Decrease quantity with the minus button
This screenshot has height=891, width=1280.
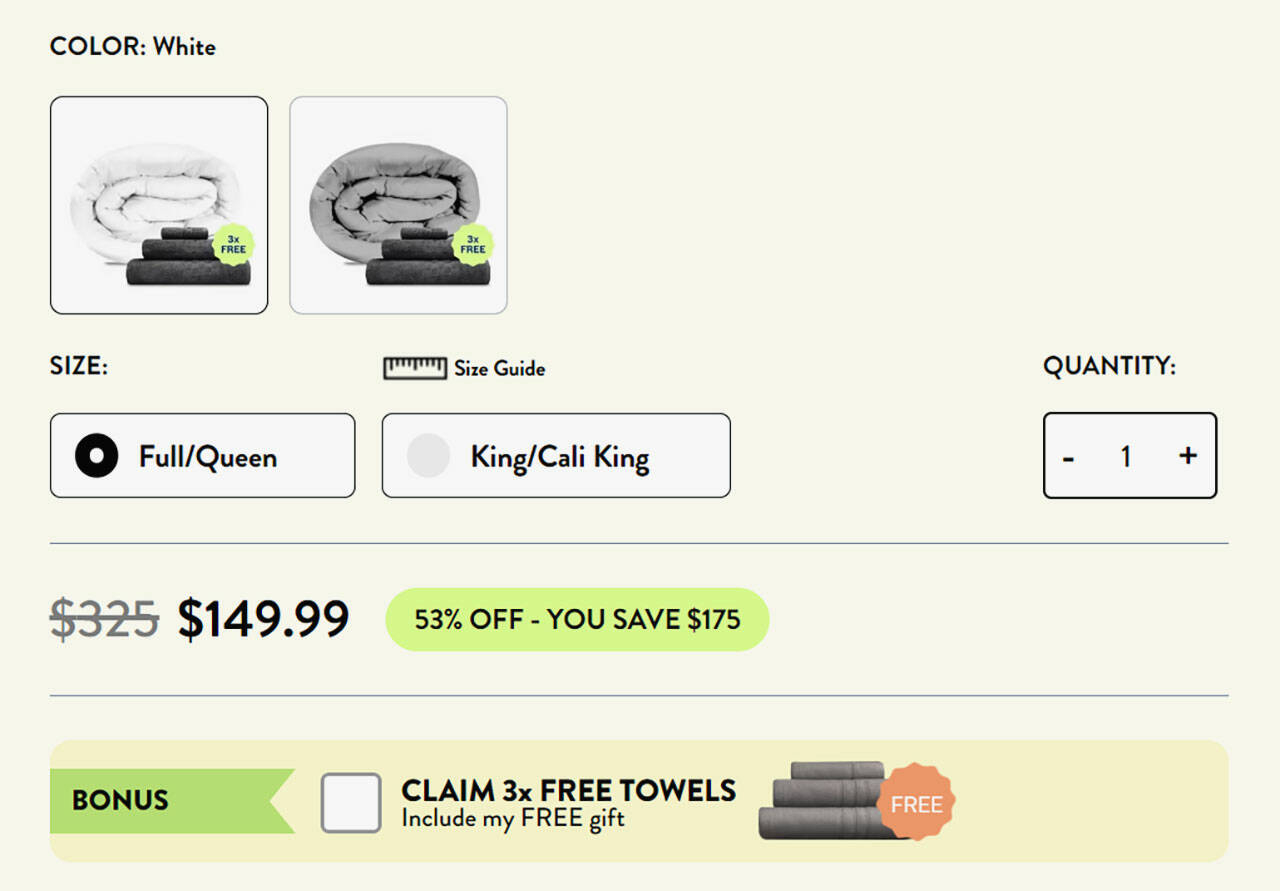(1069, 457)
